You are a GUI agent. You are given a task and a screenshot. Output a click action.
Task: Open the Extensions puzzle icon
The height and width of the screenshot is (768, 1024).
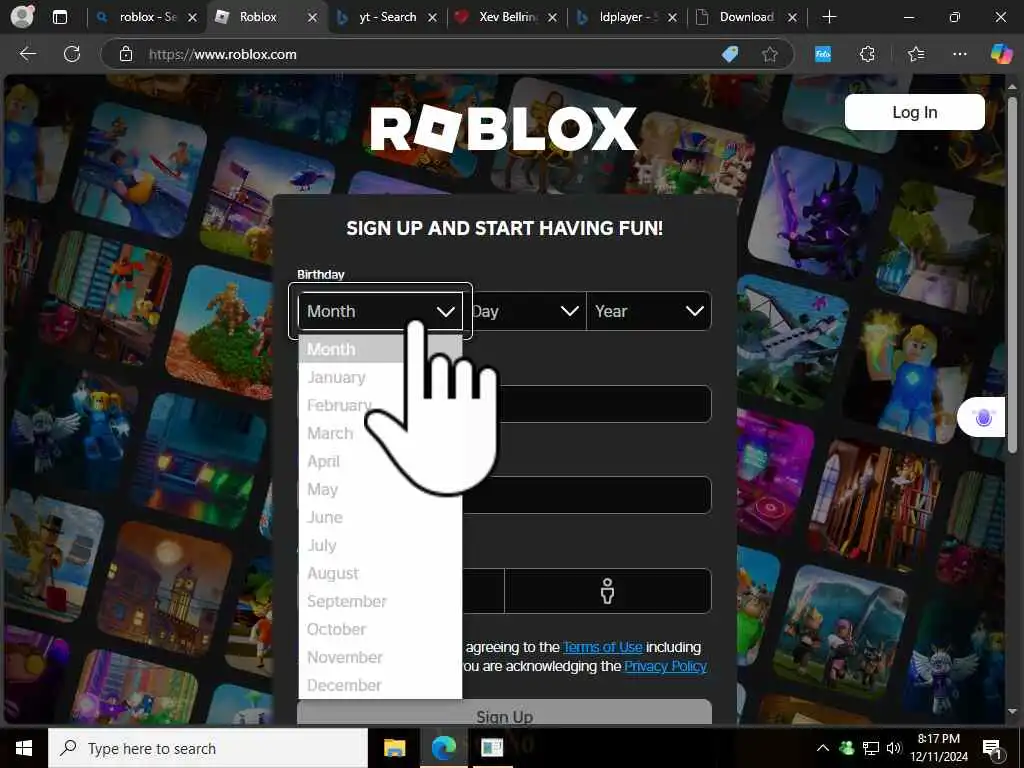pyautogui.click(x=867, y=54)
